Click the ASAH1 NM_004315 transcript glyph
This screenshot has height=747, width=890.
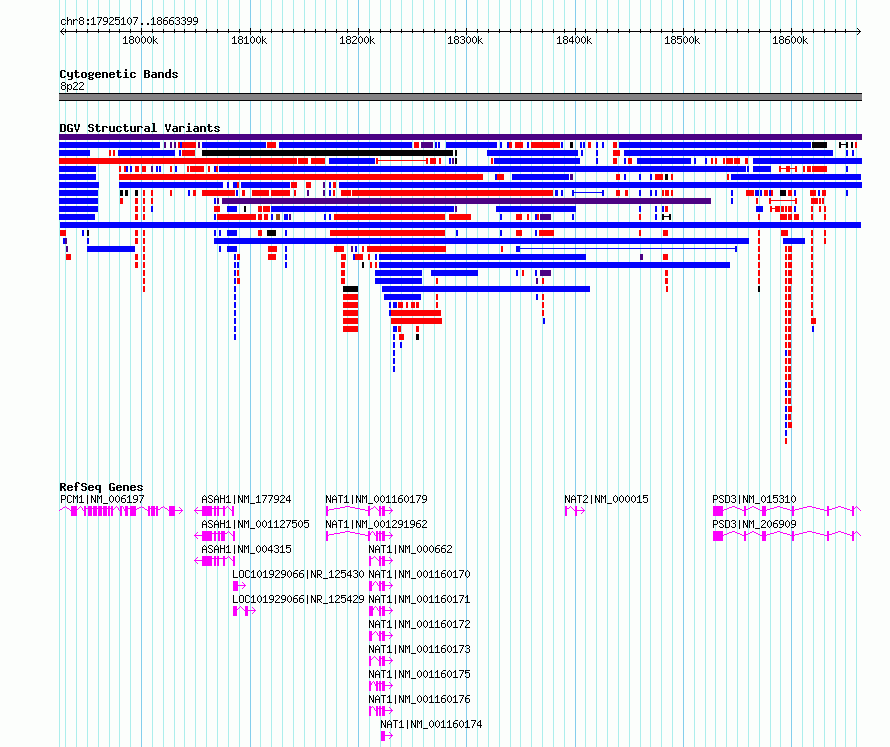(x=215, y=561)
